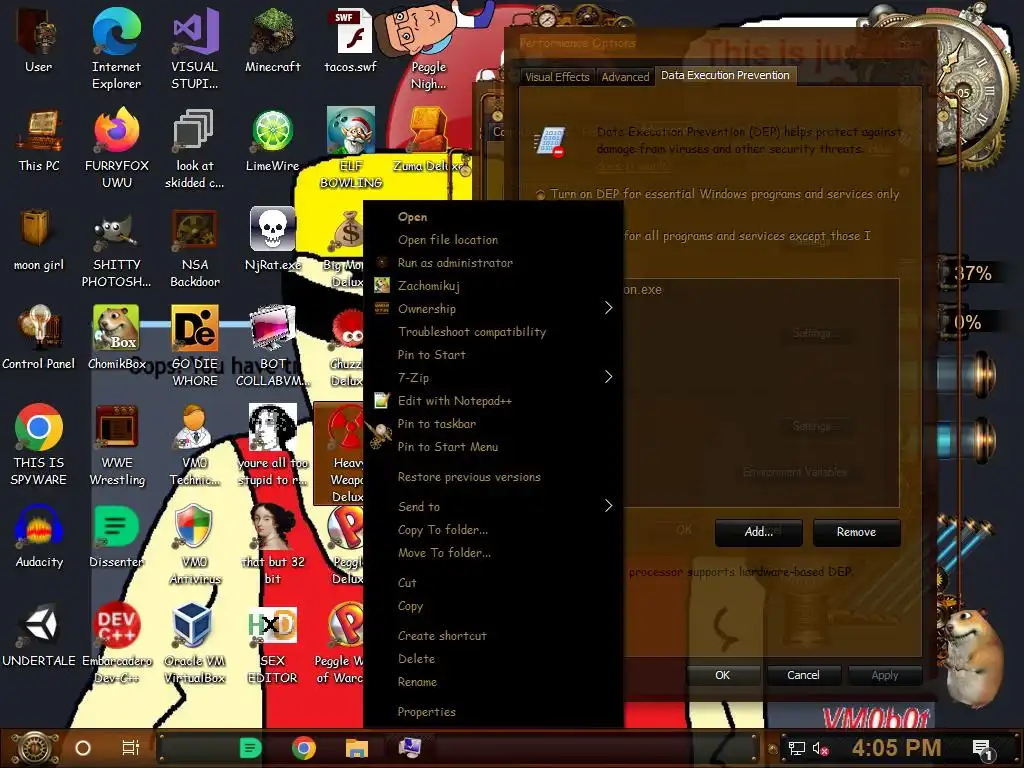Select the VMO Antivirus shield icon
This screenshot has height=768, width=1024.
click(194, 543)
